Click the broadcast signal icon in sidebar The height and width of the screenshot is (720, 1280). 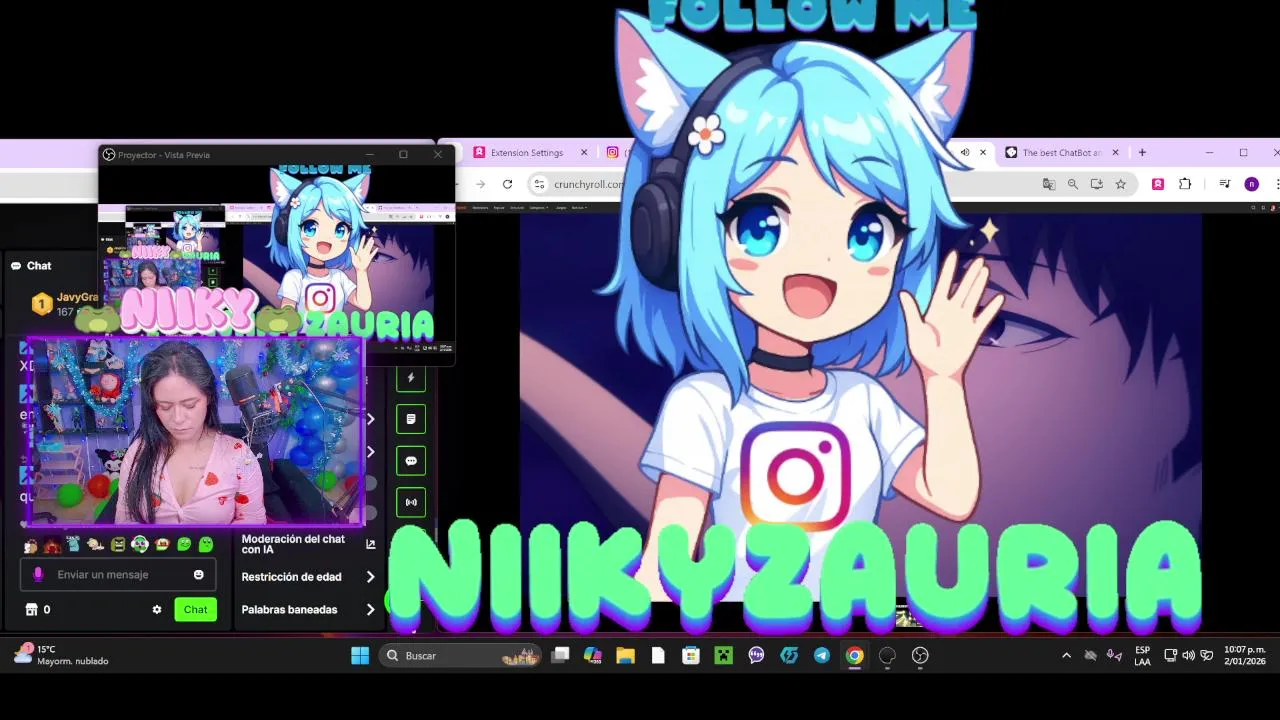(x=410, y=502)
